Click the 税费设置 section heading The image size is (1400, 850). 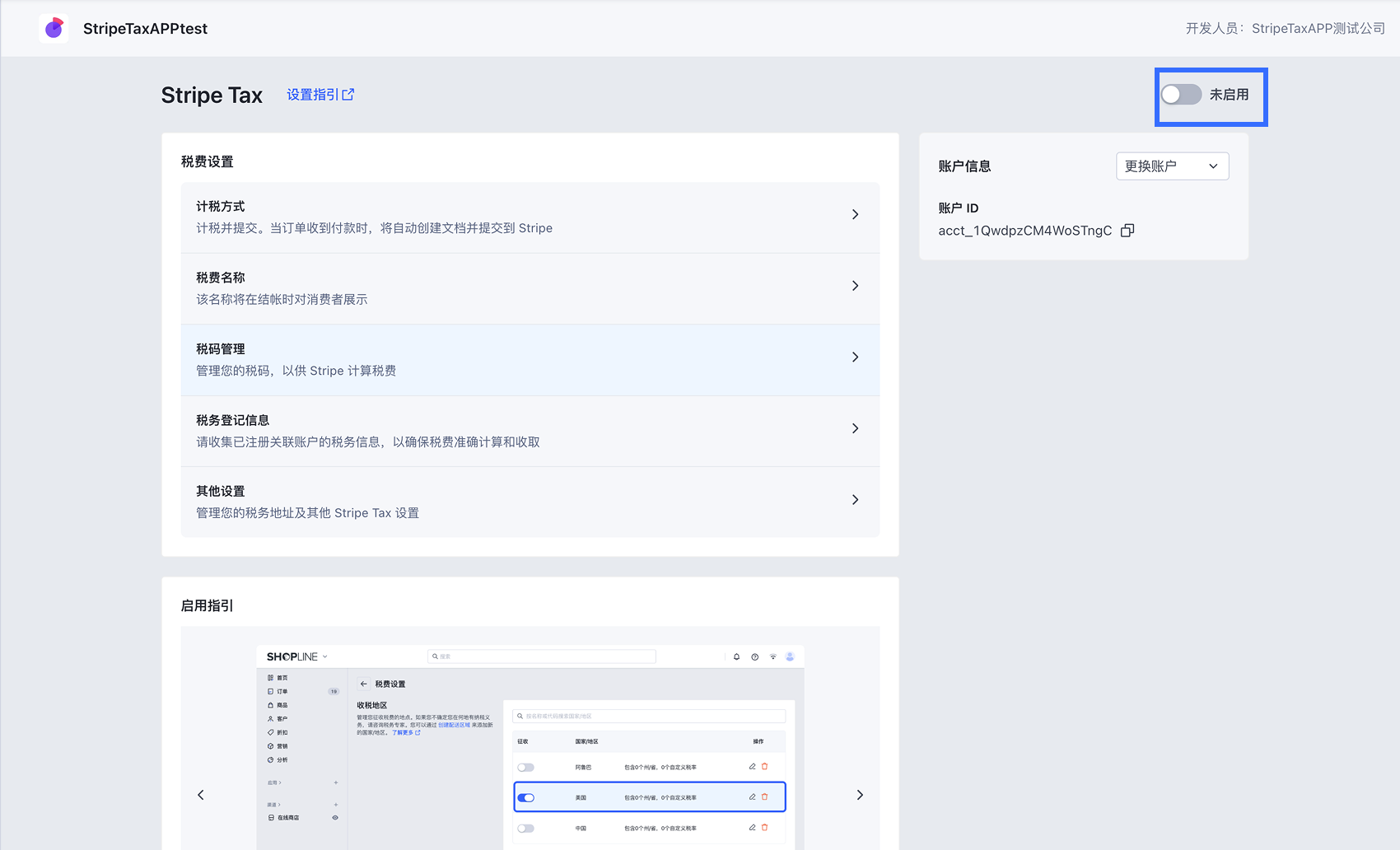207,161
